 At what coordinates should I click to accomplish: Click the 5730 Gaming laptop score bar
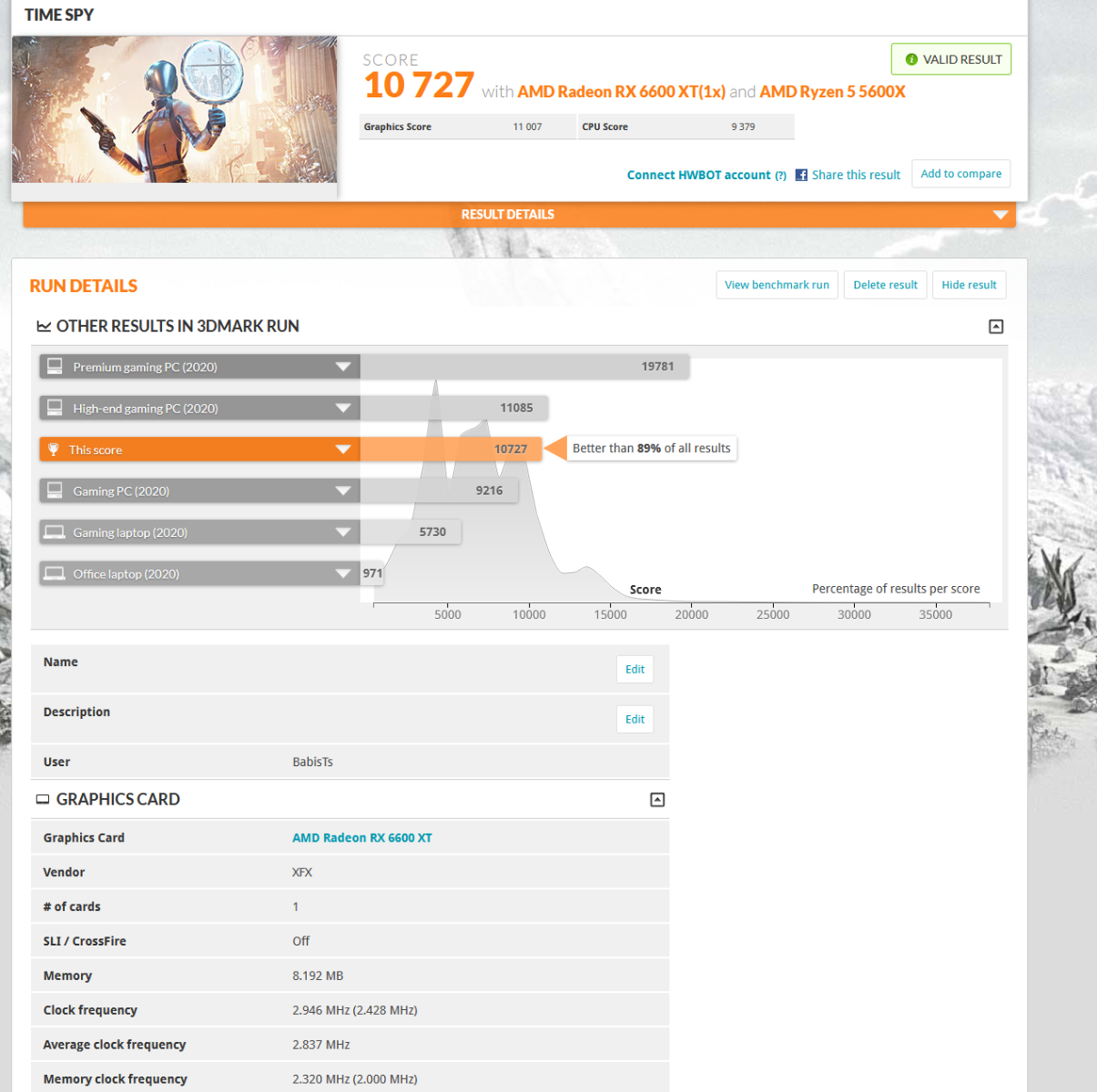[x=411, y=532]
